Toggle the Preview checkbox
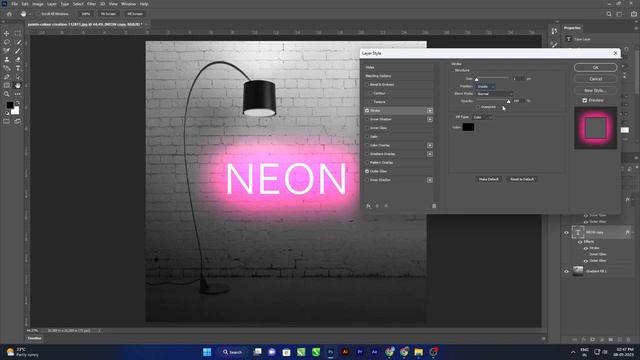Screen dimensions: 640x360 pos(584,100)
